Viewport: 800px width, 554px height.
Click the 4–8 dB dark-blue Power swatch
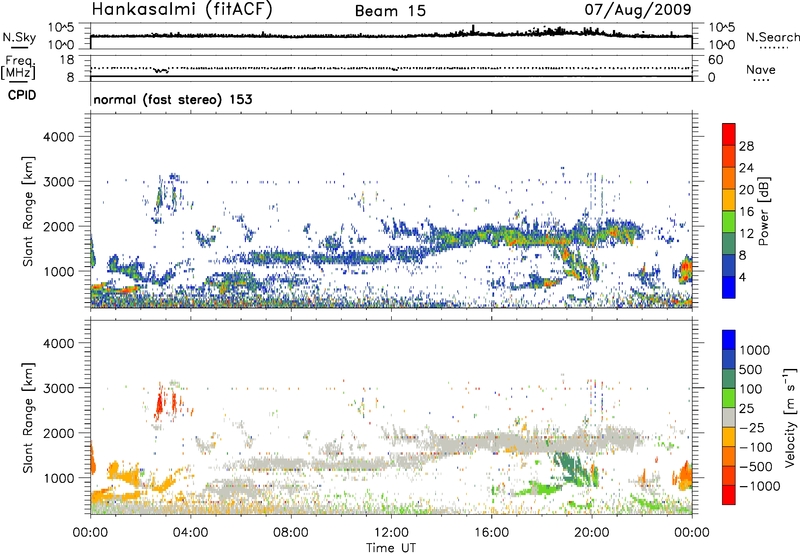coord(729,266)
